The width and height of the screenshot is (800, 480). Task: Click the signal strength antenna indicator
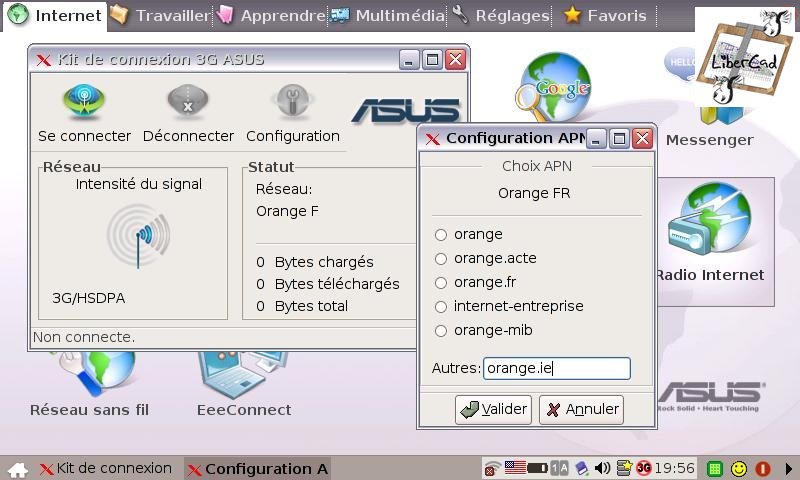click(x=138, y=236)
